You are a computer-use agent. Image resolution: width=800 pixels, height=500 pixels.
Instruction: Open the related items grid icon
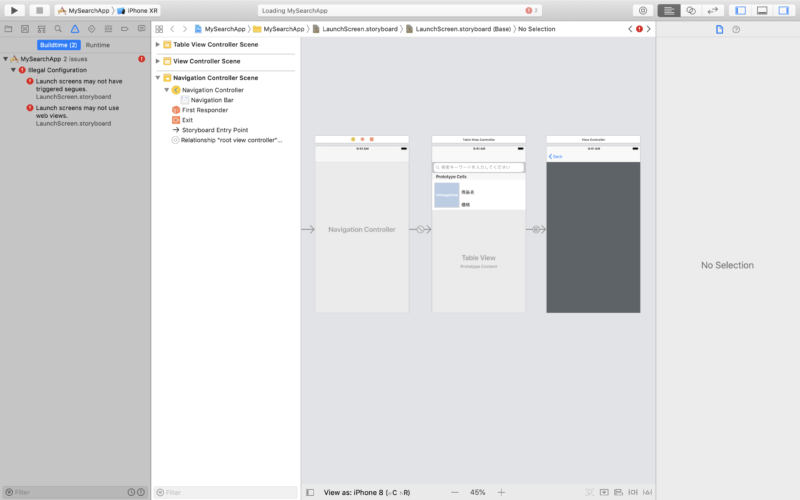tap(159, 29)
